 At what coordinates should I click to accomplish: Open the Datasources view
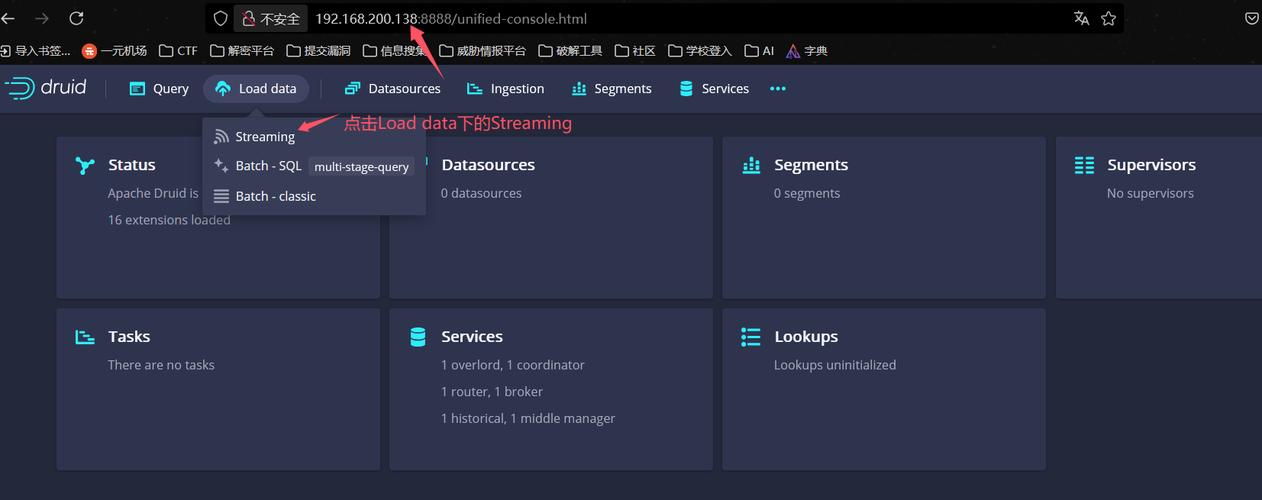392,88
